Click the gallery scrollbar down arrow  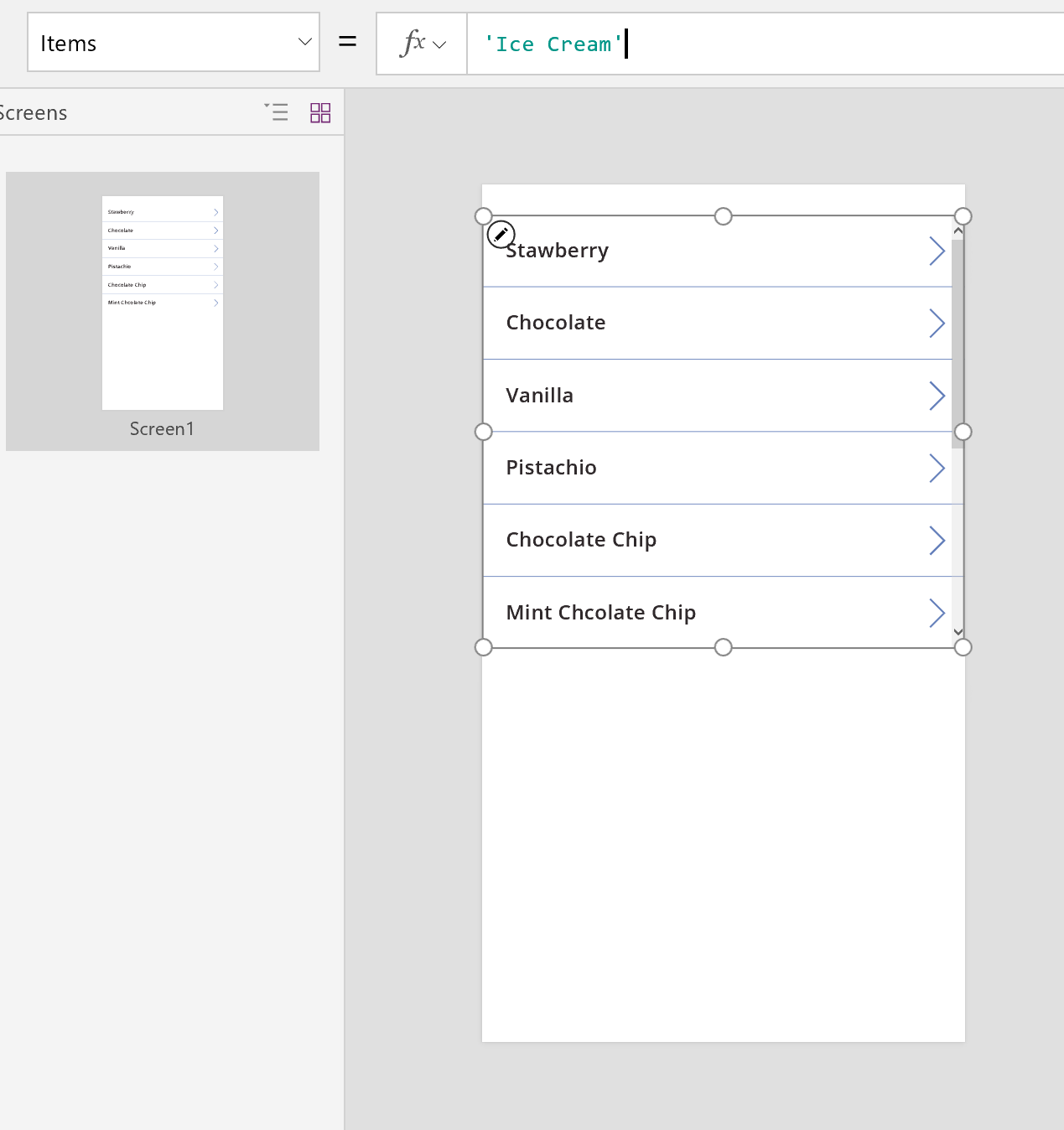click(958, 632)
